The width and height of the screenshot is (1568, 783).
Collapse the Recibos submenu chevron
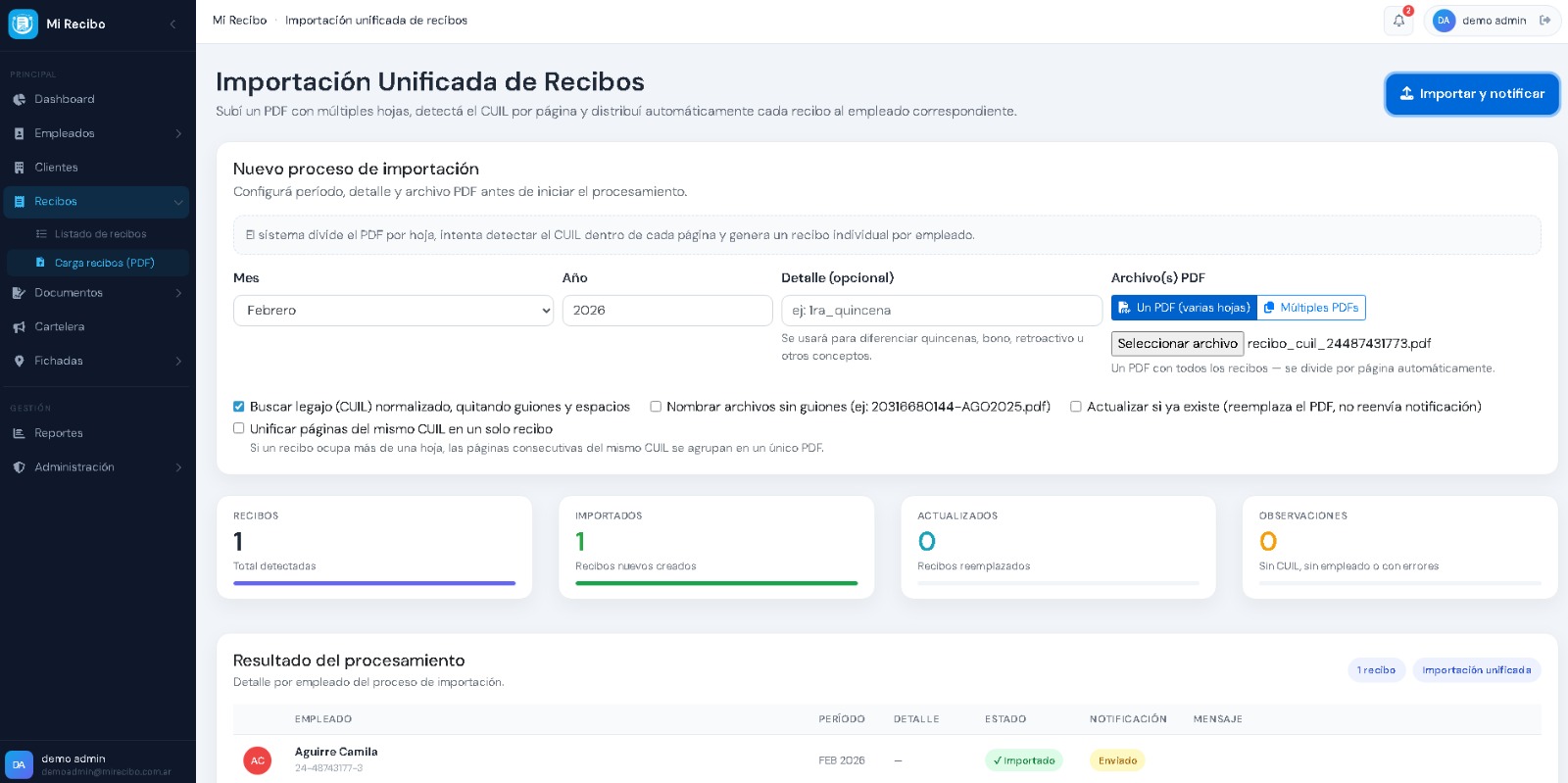coord(178,202)
